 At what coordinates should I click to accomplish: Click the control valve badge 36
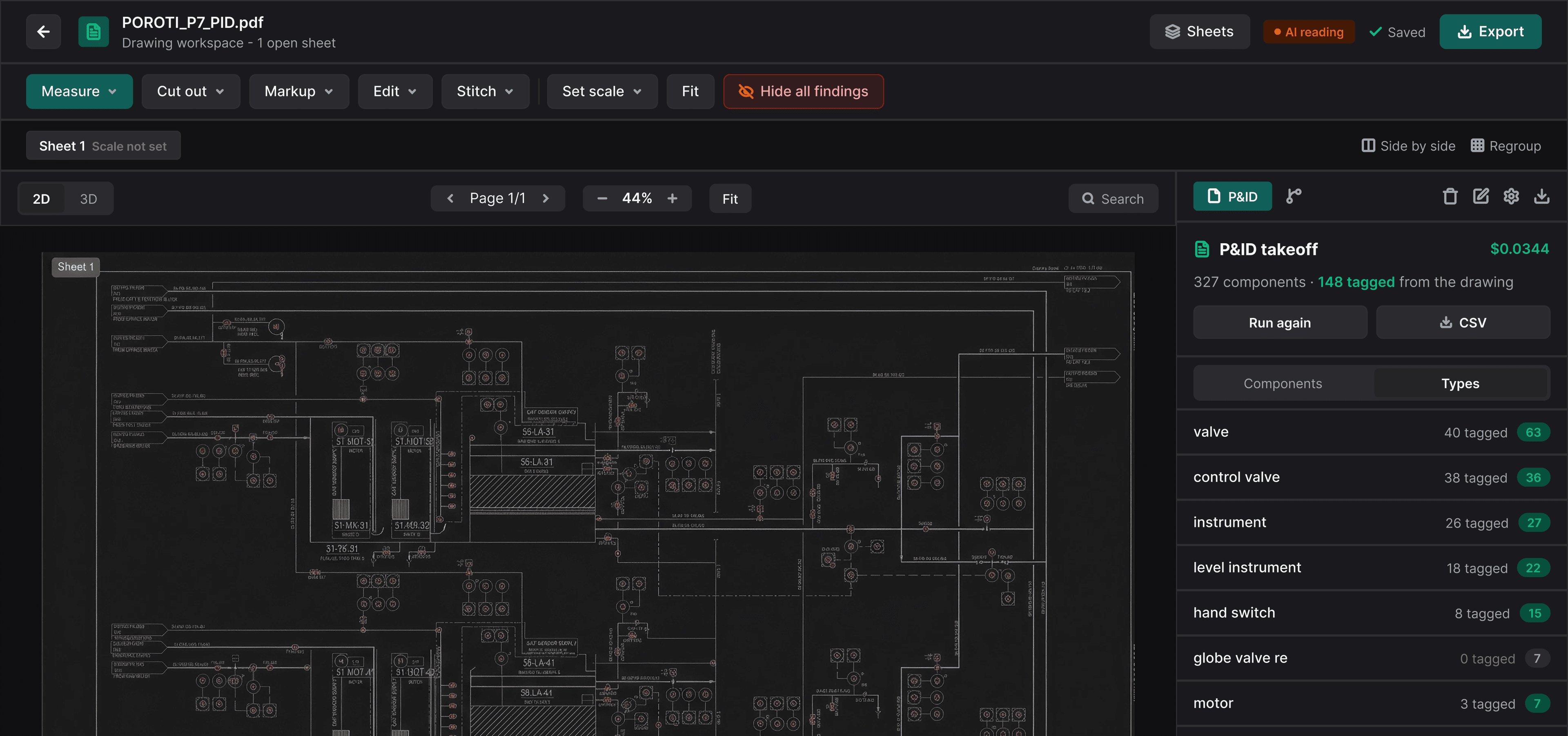pyautogui.click(x=1533, y=478)
